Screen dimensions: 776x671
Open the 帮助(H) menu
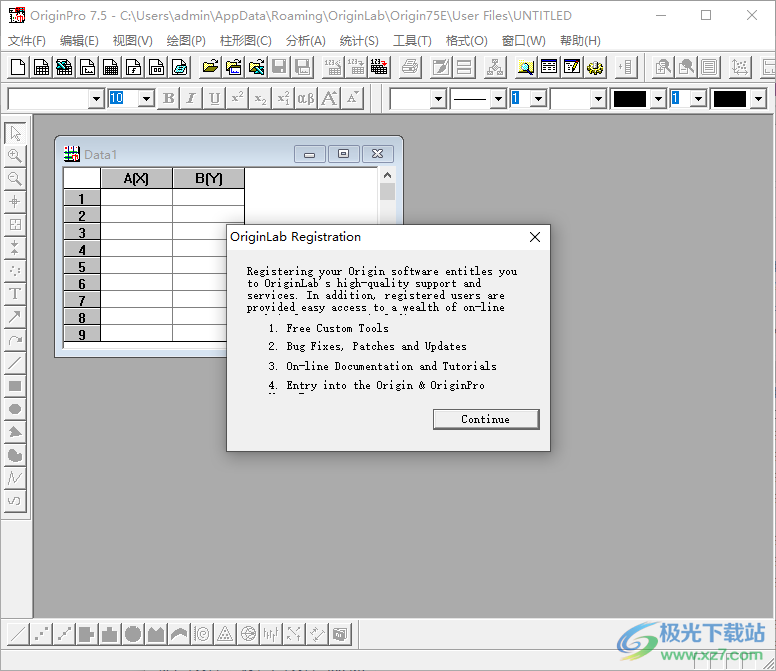click(x=580, y=41)
